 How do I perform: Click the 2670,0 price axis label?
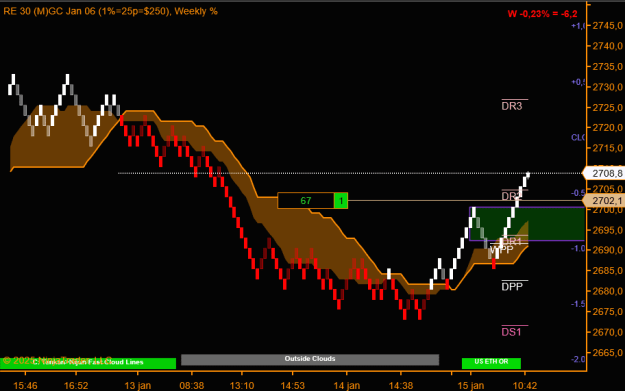click(607, 332)
